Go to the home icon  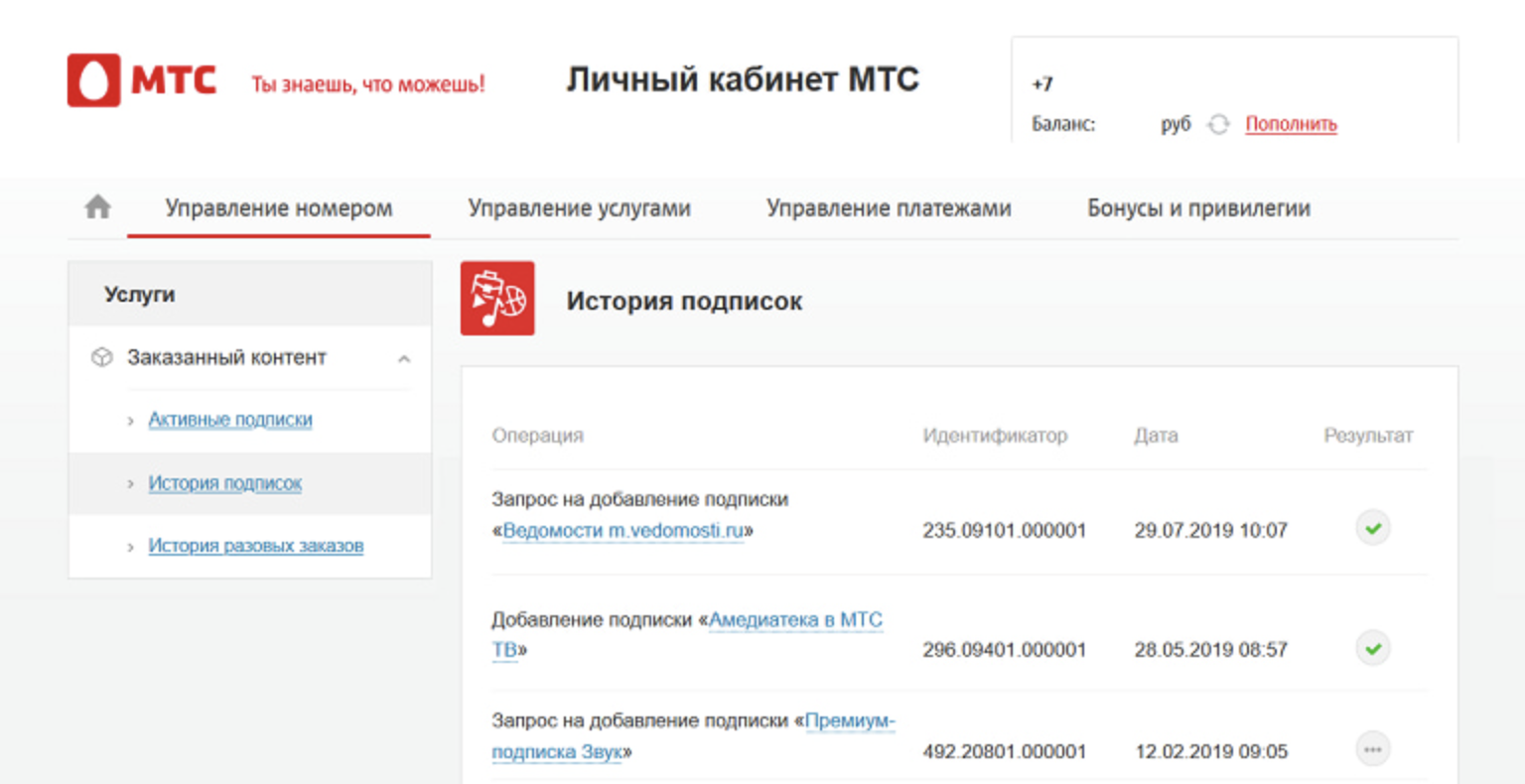[97, 207]
